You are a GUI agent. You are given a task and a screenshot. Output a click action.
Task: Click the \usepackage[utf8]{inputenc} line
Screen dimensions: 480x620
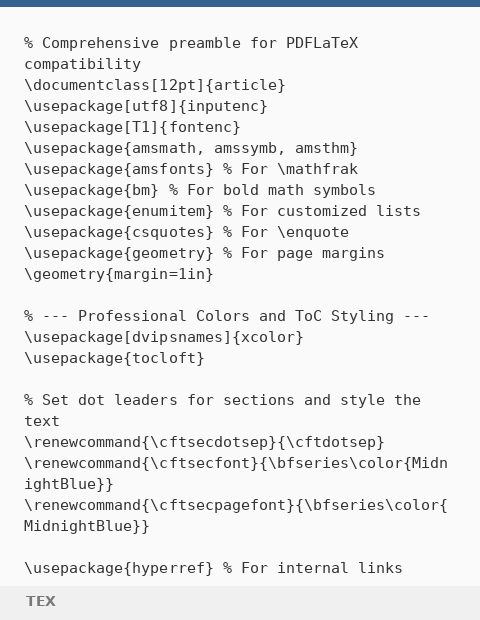(x=146, y=106)
